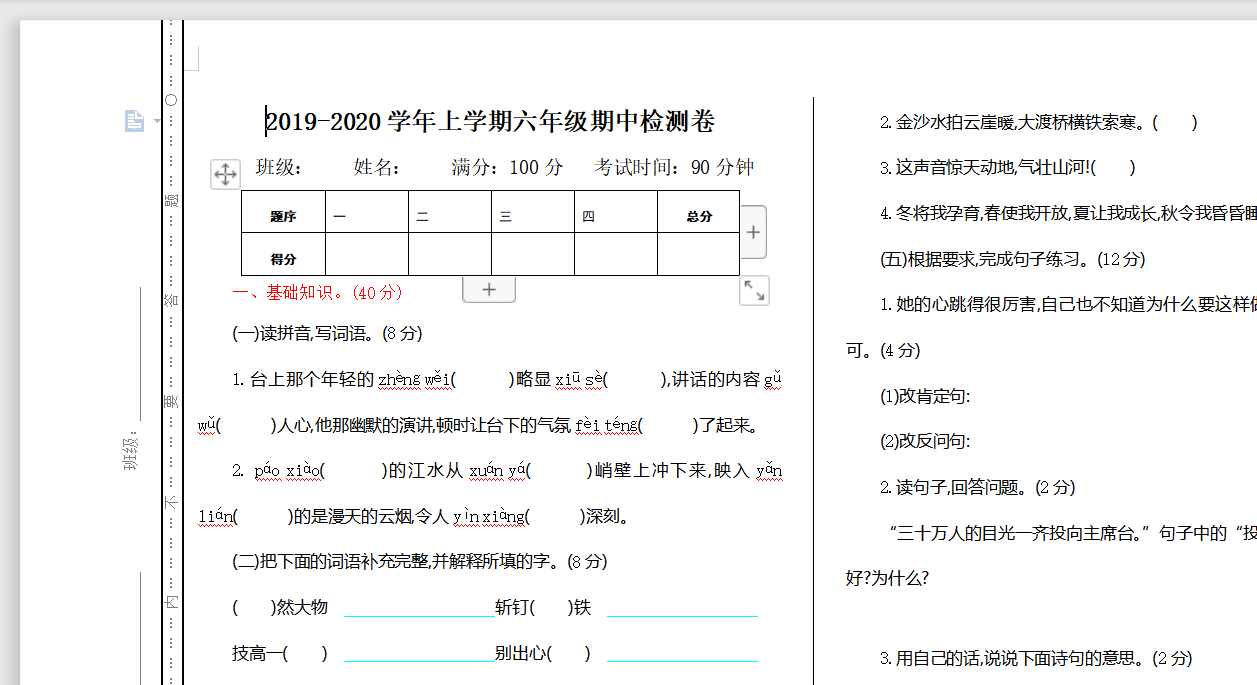This screenshot has width=1257, height=685.
Task: Click the 得分 row label cell
Action: (x=283, y=258)
